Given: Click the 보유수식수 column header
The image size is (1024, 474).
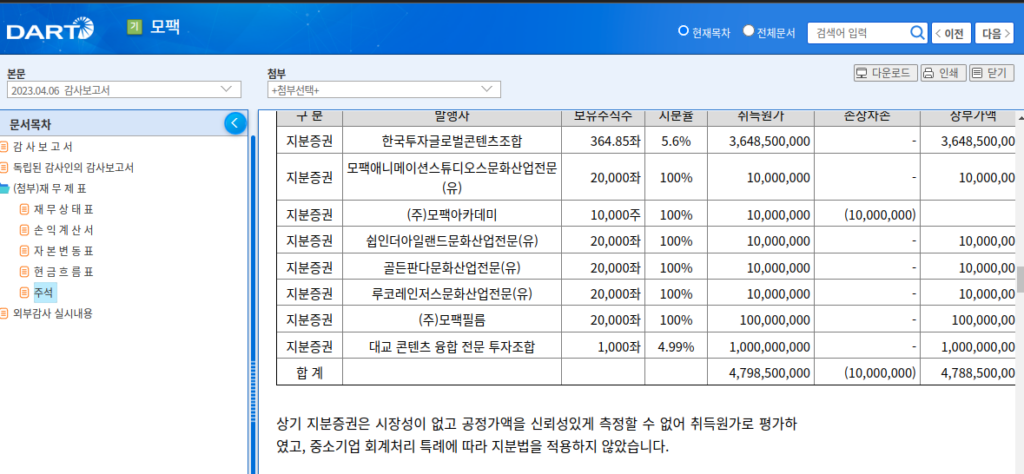Looking at the screenshot, I should tap(603, 118).
